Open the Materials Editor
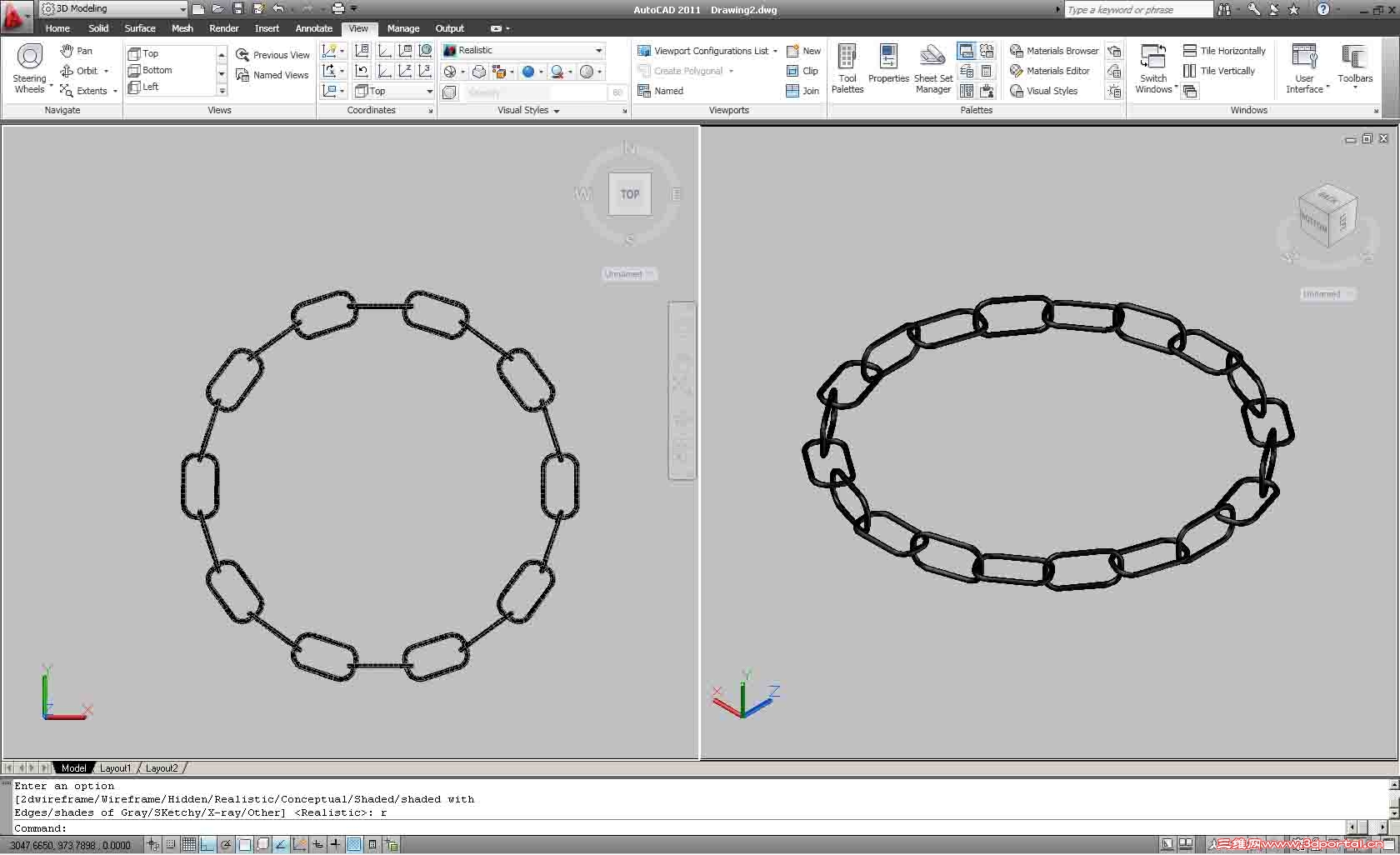 [1050, 71]
